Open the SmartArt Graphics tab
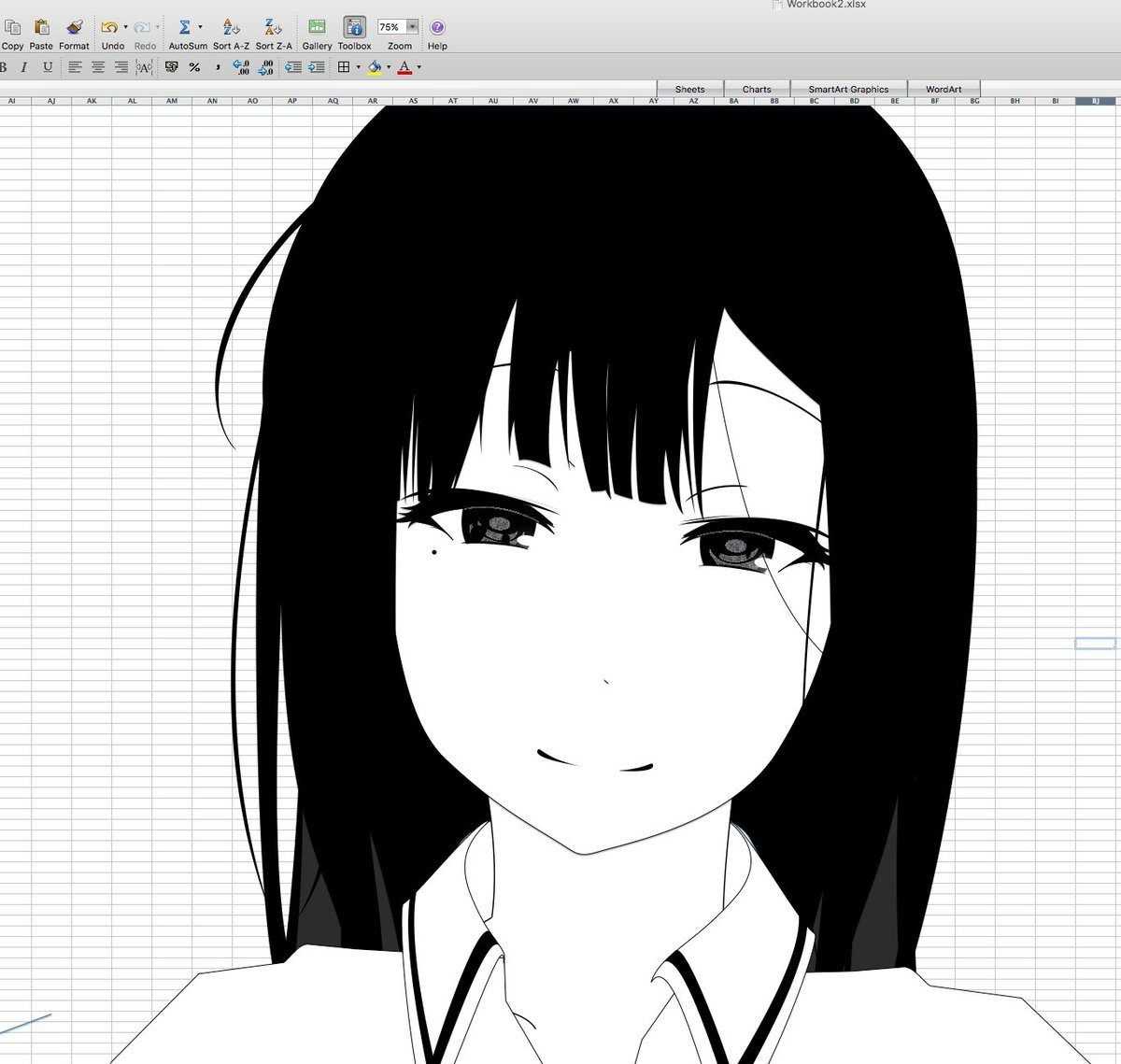 coord(848,90)
